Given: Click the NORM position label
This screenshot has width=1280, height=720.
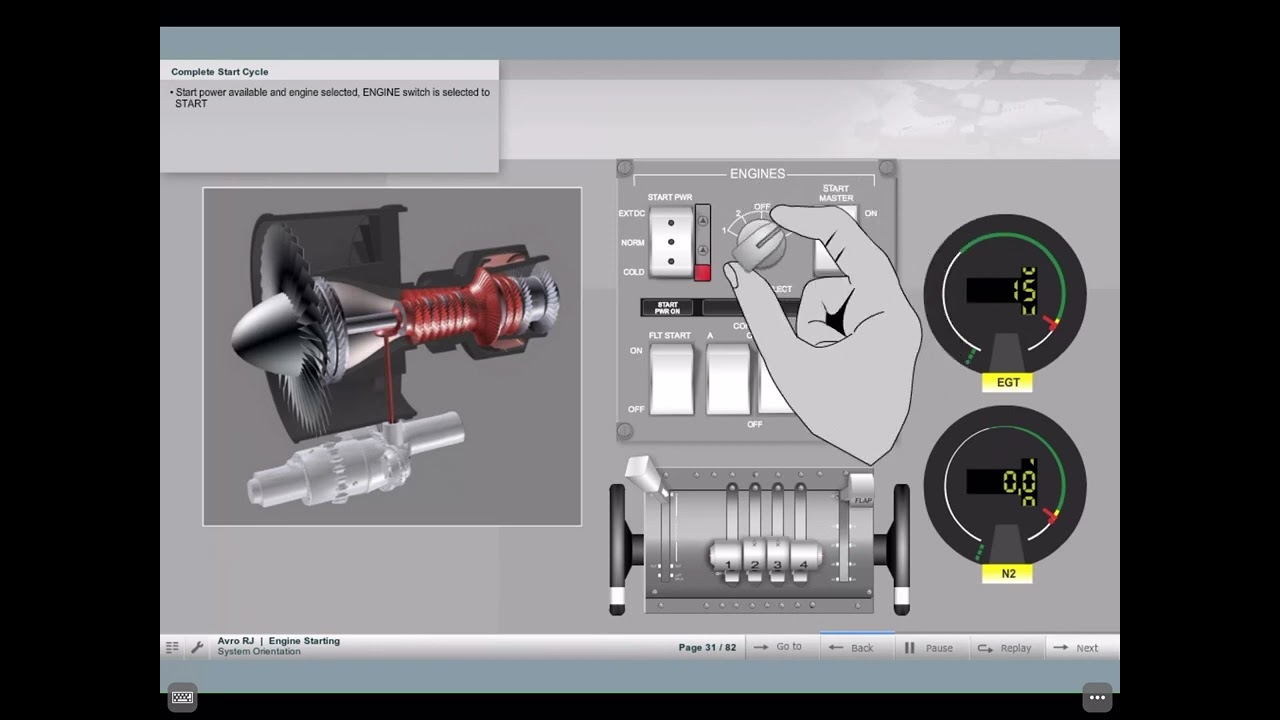Looking at the screenshot, I should [632, 243].
